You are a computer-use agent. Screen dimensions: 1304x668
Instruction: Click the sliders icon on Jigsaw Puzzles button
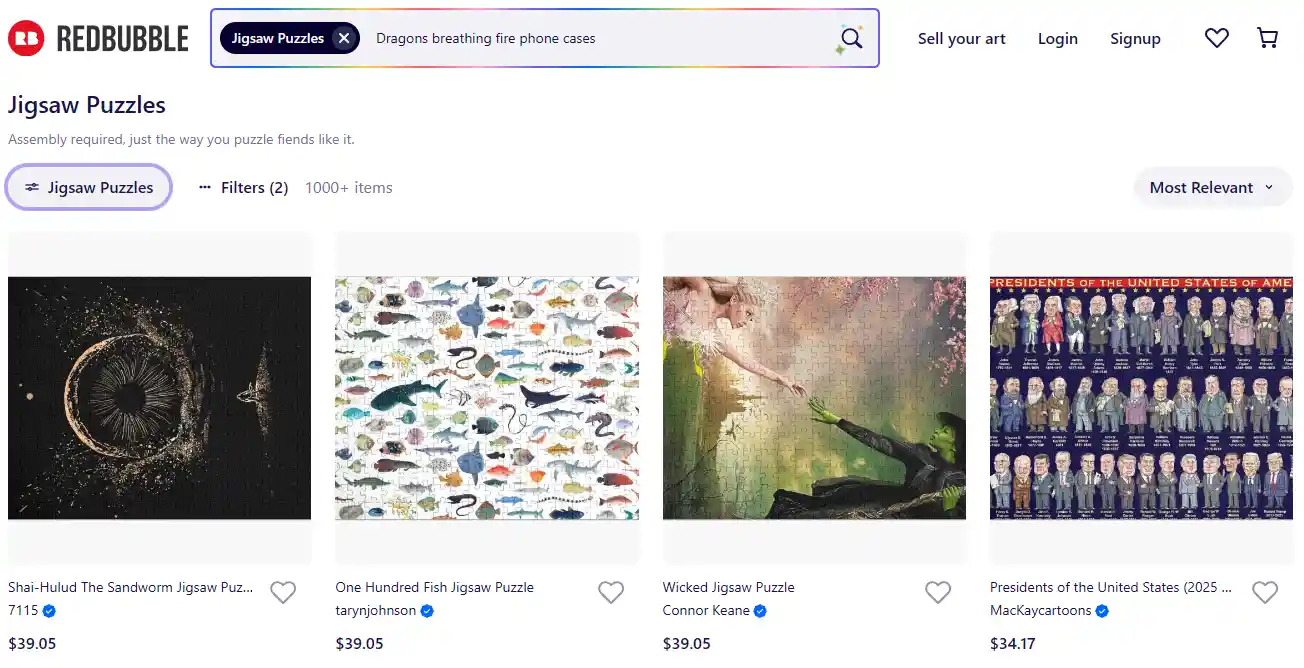pos(32,187)
